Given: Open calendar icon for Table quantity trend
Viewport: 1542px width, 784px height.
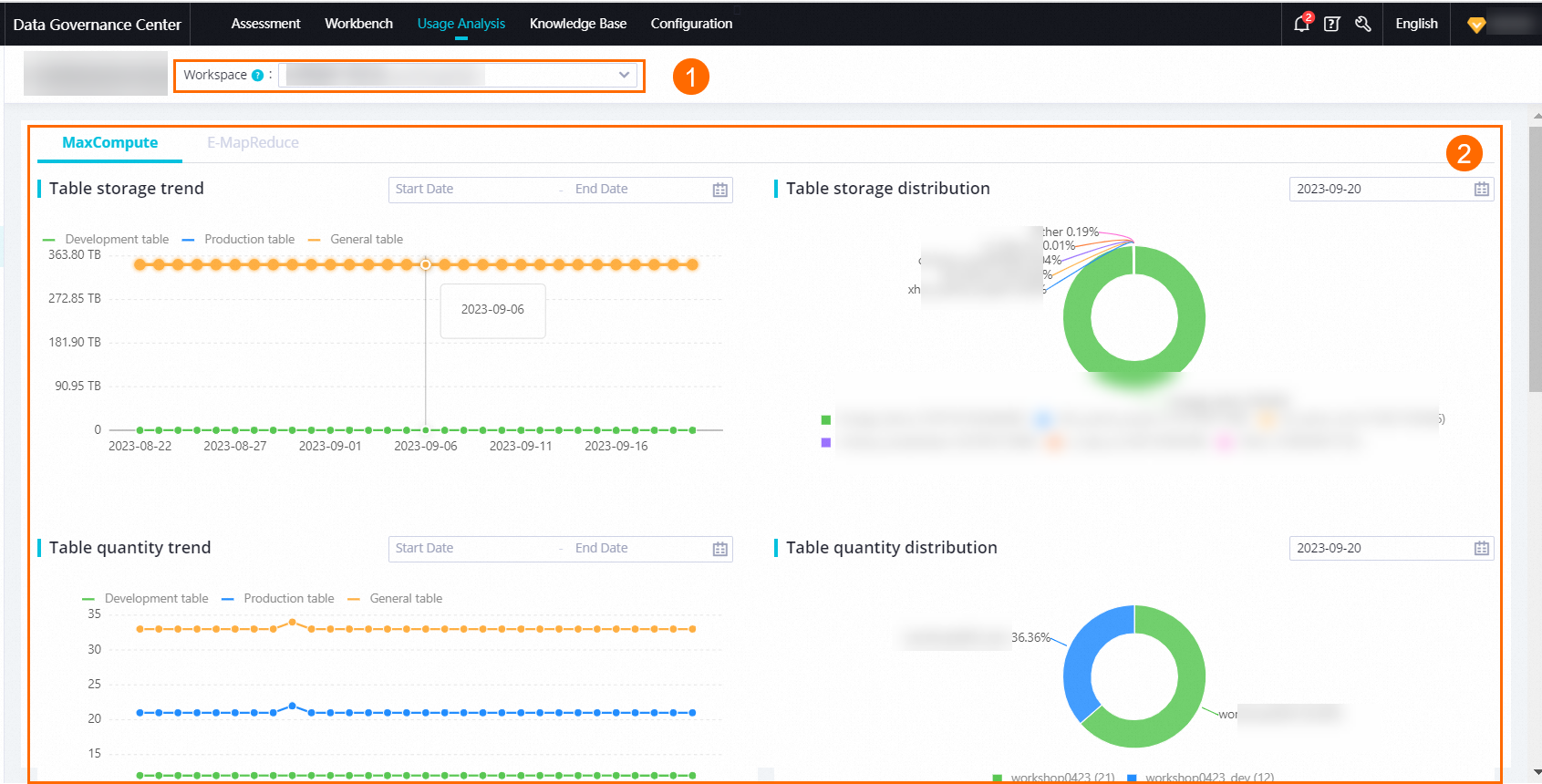Looking at the screenshot, I should pyautogui.click(x=720, y=549).
